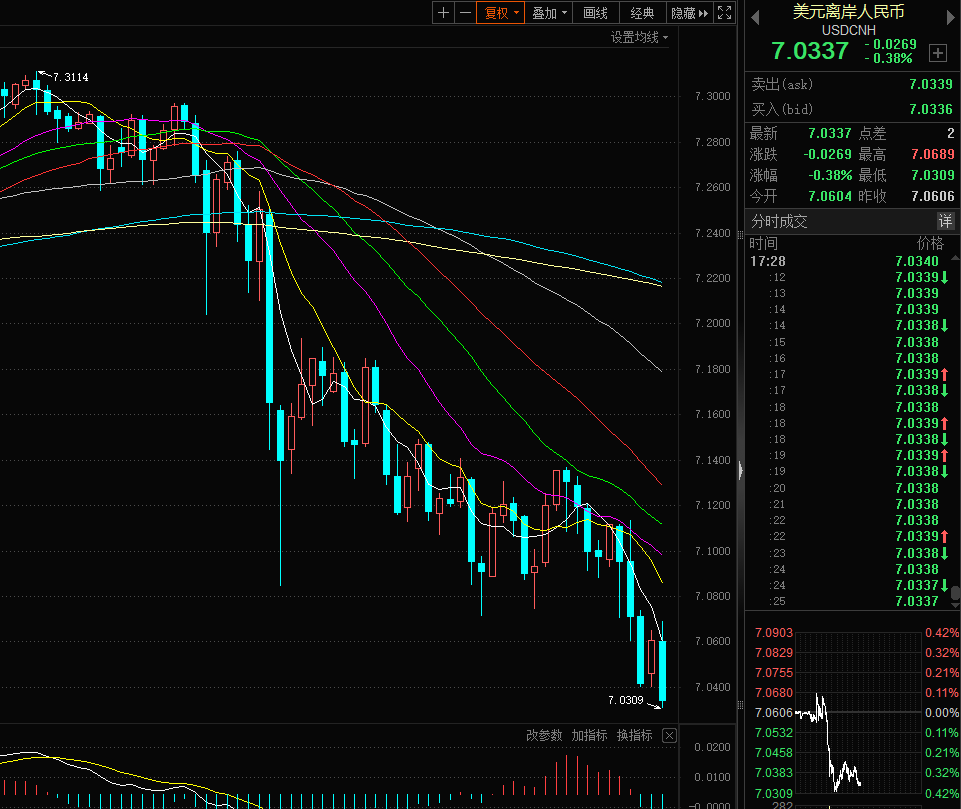The height and width of the screenshot is (809, 961).
Task: Expand the 设置均线 moving average menu
Action: click(640, 37)
